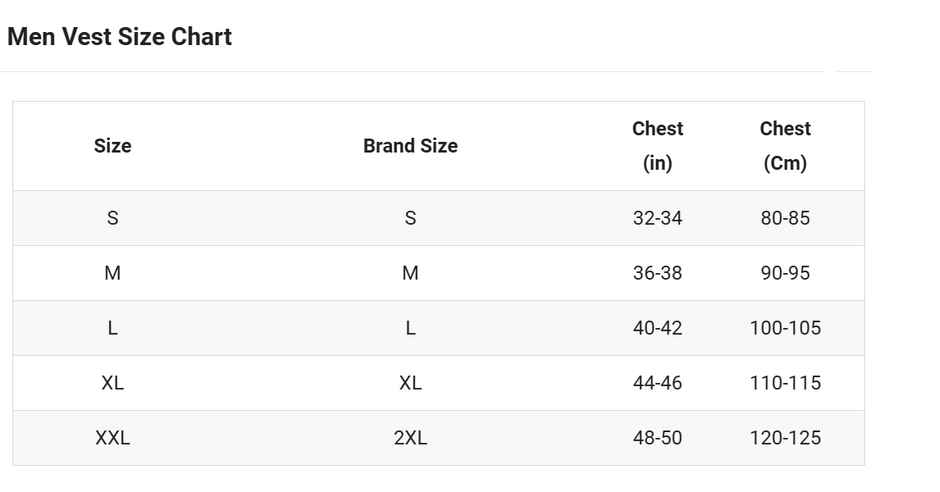Click the M cell under Brand Size
This screenshot has height=492, width=940.
[x=410, y=273]
